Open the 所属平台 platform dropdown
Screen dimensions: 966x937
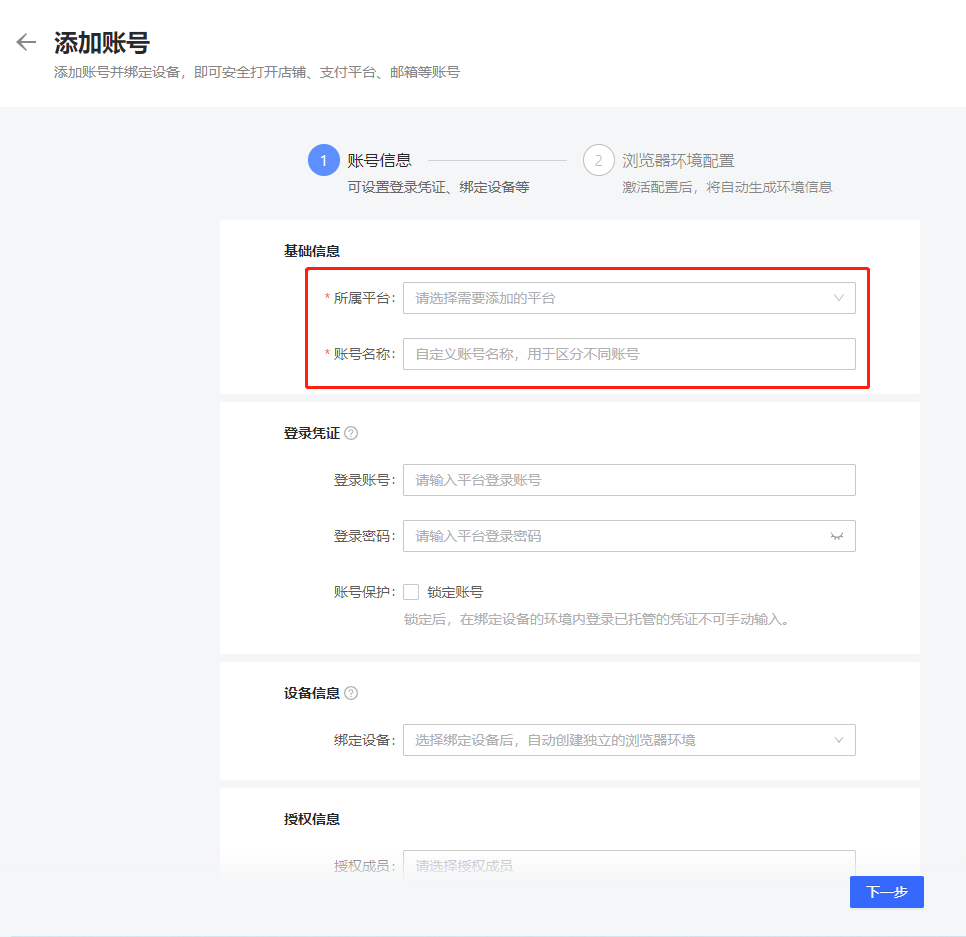coord(629,298)
